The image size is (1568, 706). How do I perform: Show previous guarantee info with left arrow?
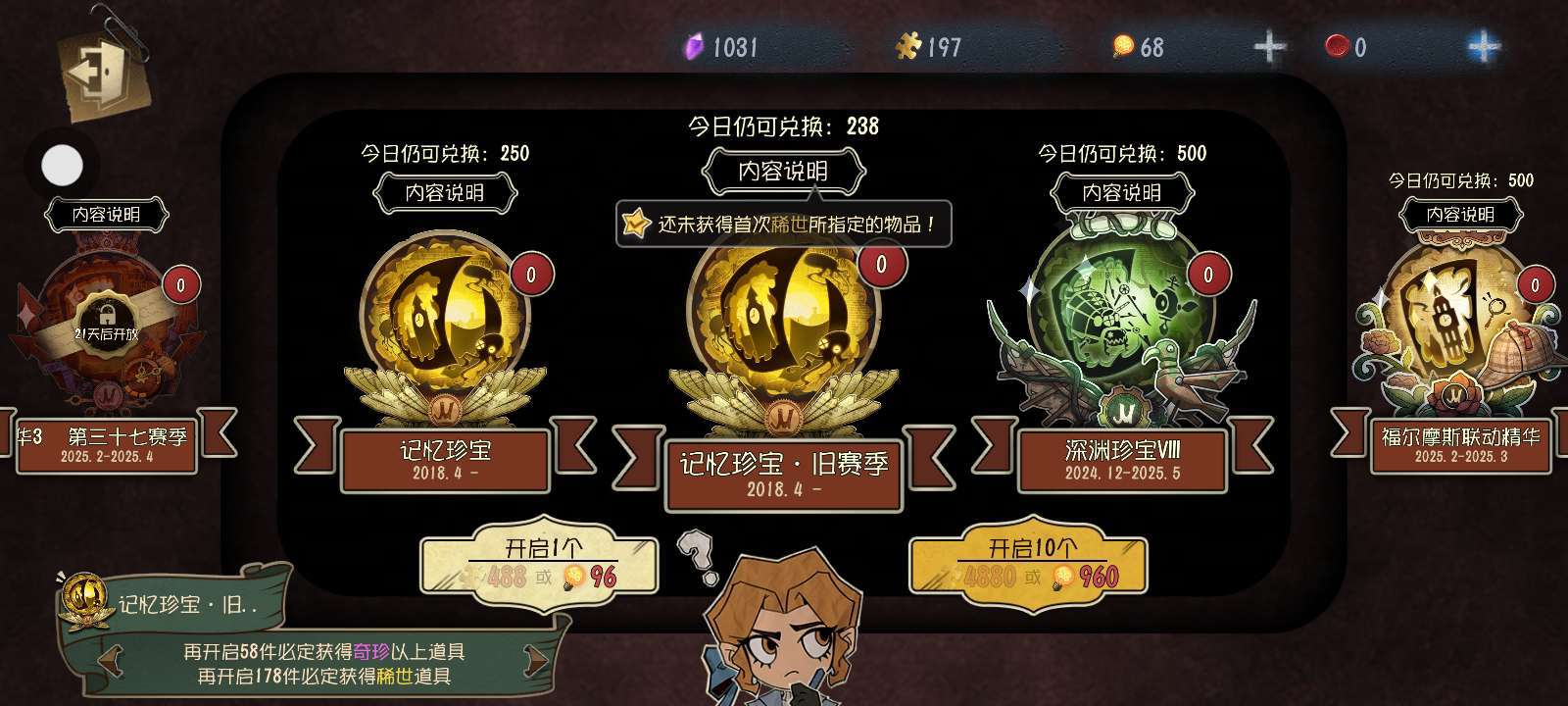click(x=109, y=660)
